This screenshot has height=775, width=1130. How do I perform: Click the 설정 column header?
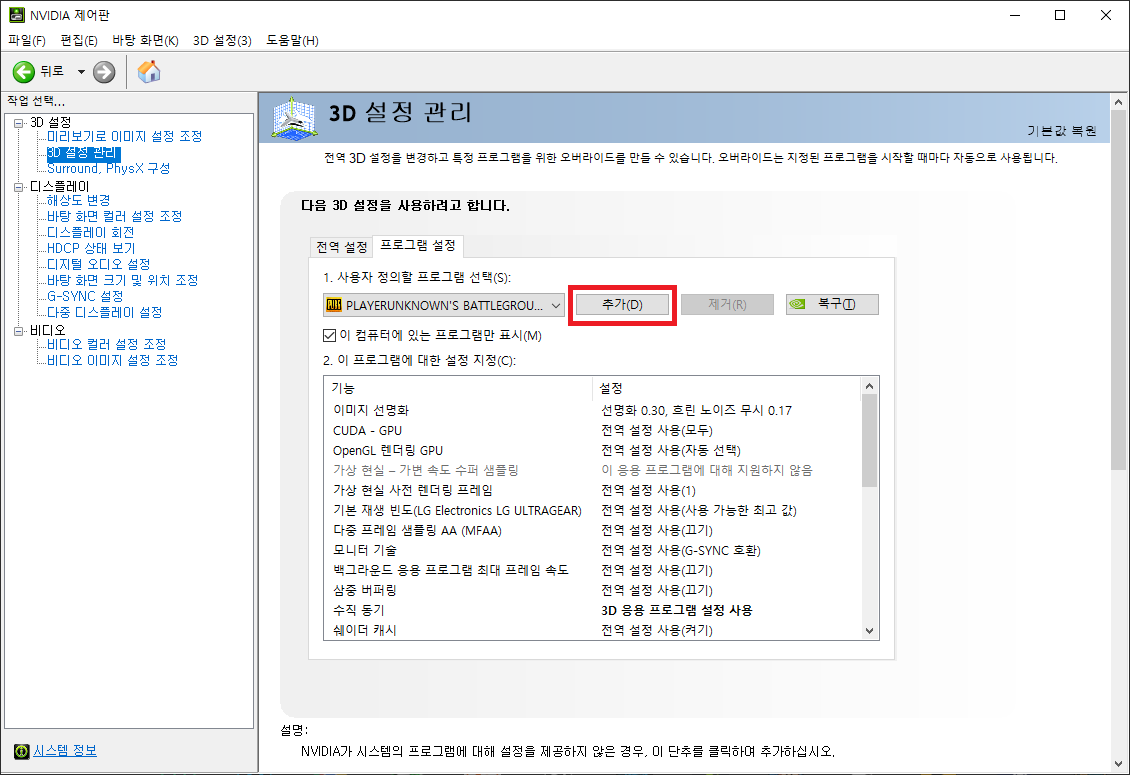coord(726,389)
